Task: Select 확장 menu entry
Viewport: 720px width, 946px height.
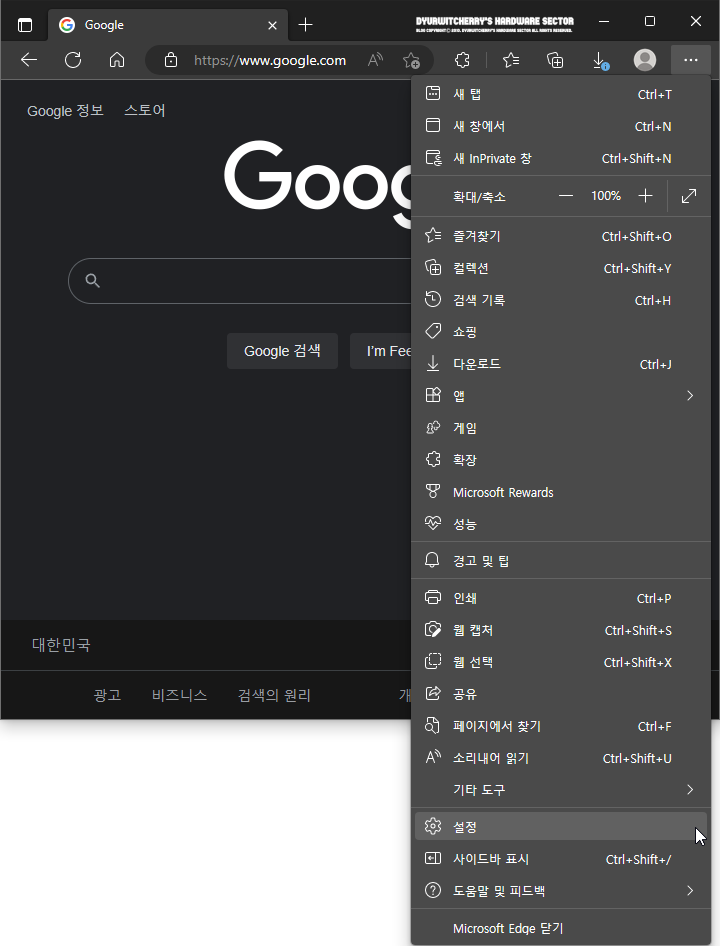Action: [x=561, y=460]
